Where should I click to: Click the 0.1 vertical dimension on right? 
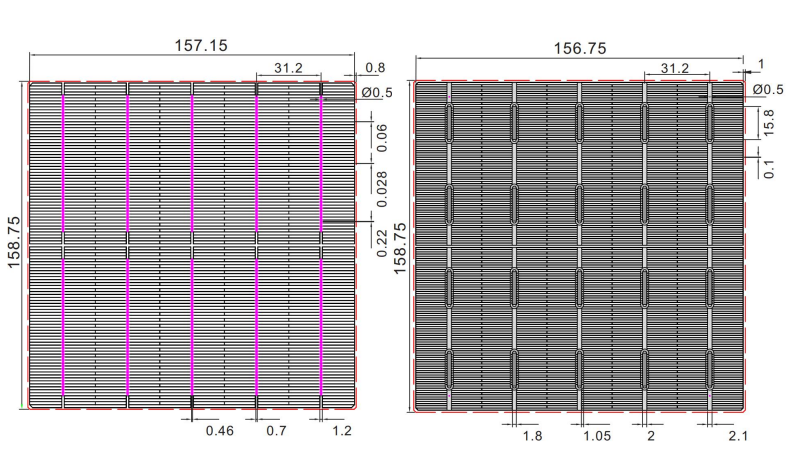(766, 167)
